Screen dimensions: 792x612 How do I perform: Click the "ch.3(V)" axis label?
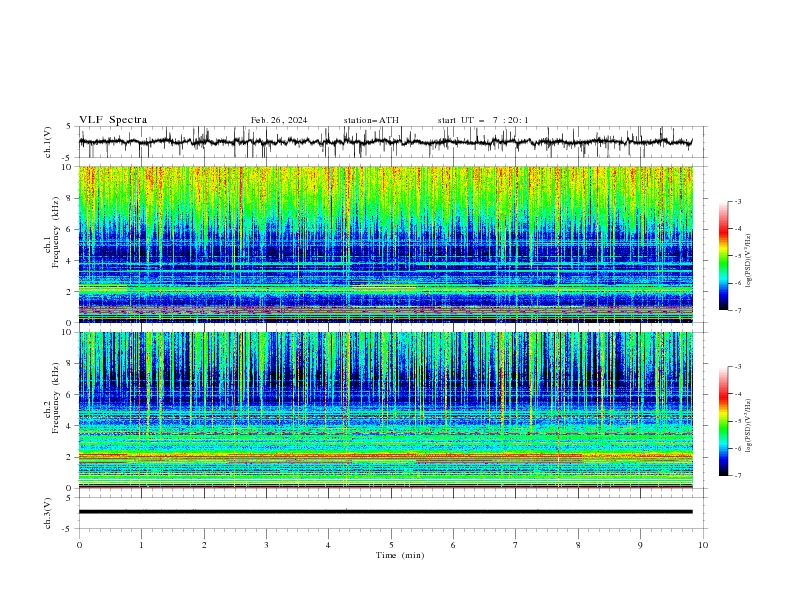[48, 513]
